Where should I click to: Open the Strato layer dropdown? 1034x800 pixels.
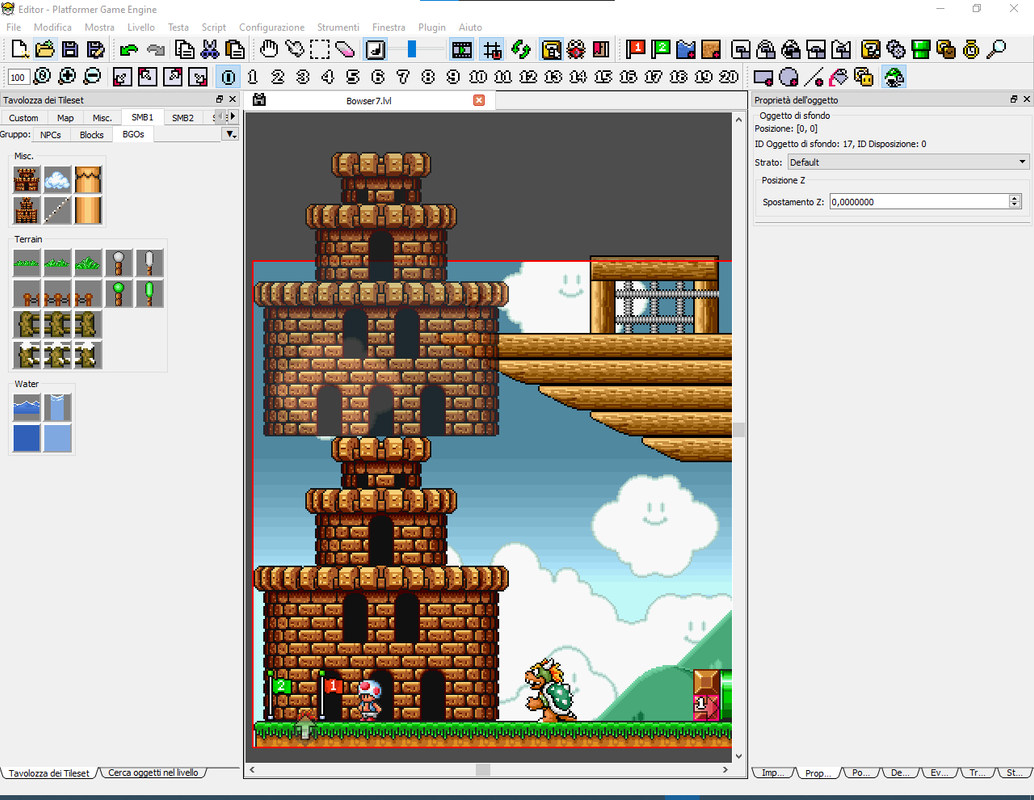click(x=908, y=162)
